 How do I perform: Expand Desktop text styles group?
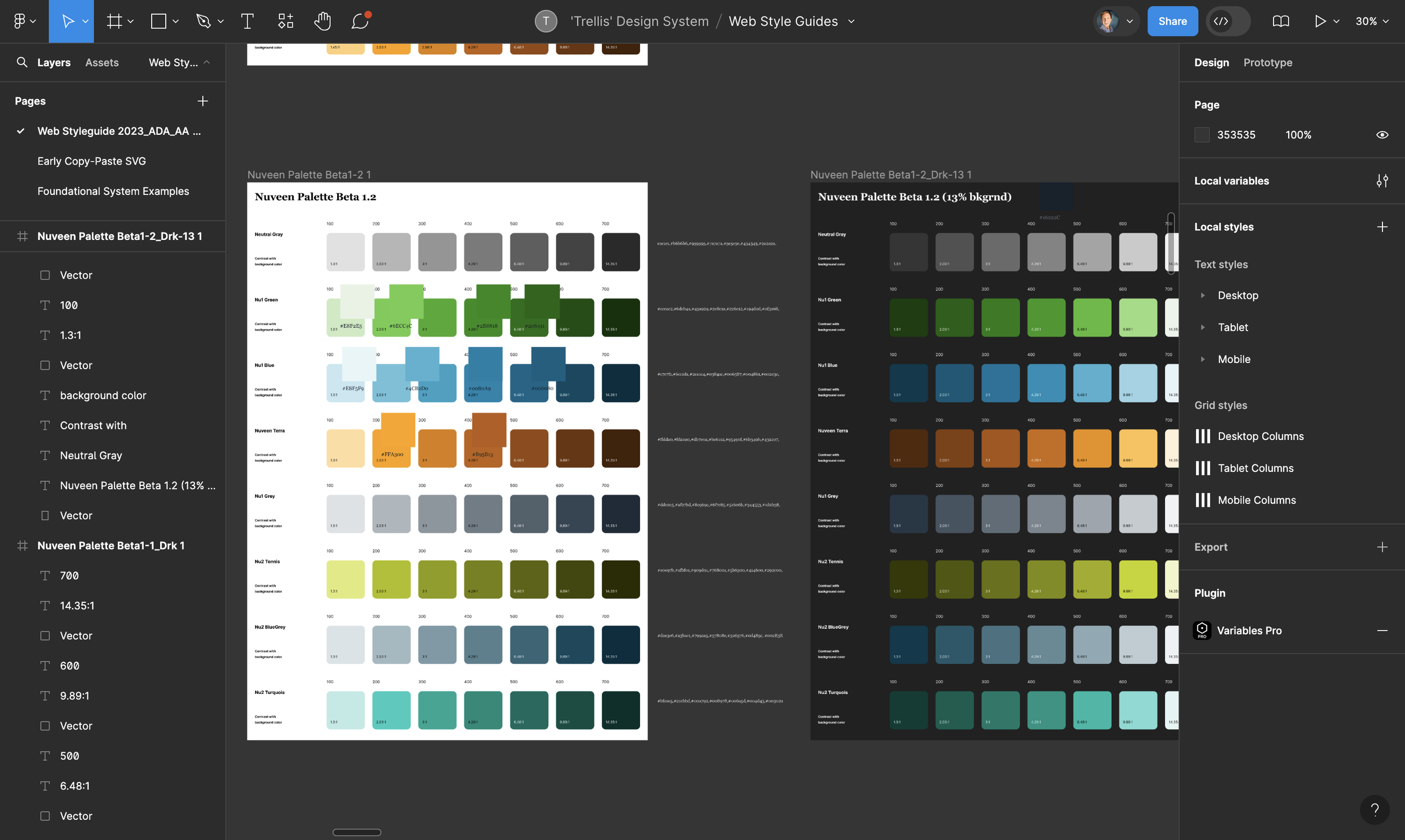click(1202, 296)
